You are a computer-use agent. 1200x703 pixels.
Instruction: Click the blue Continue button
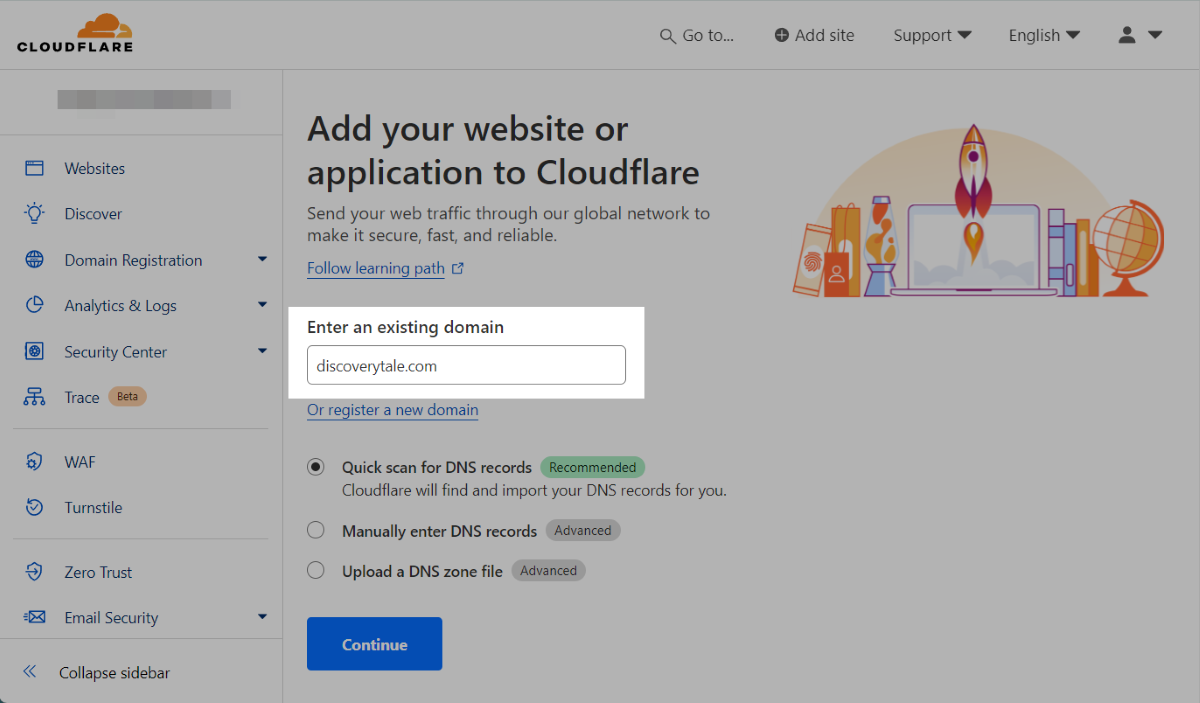374,644
